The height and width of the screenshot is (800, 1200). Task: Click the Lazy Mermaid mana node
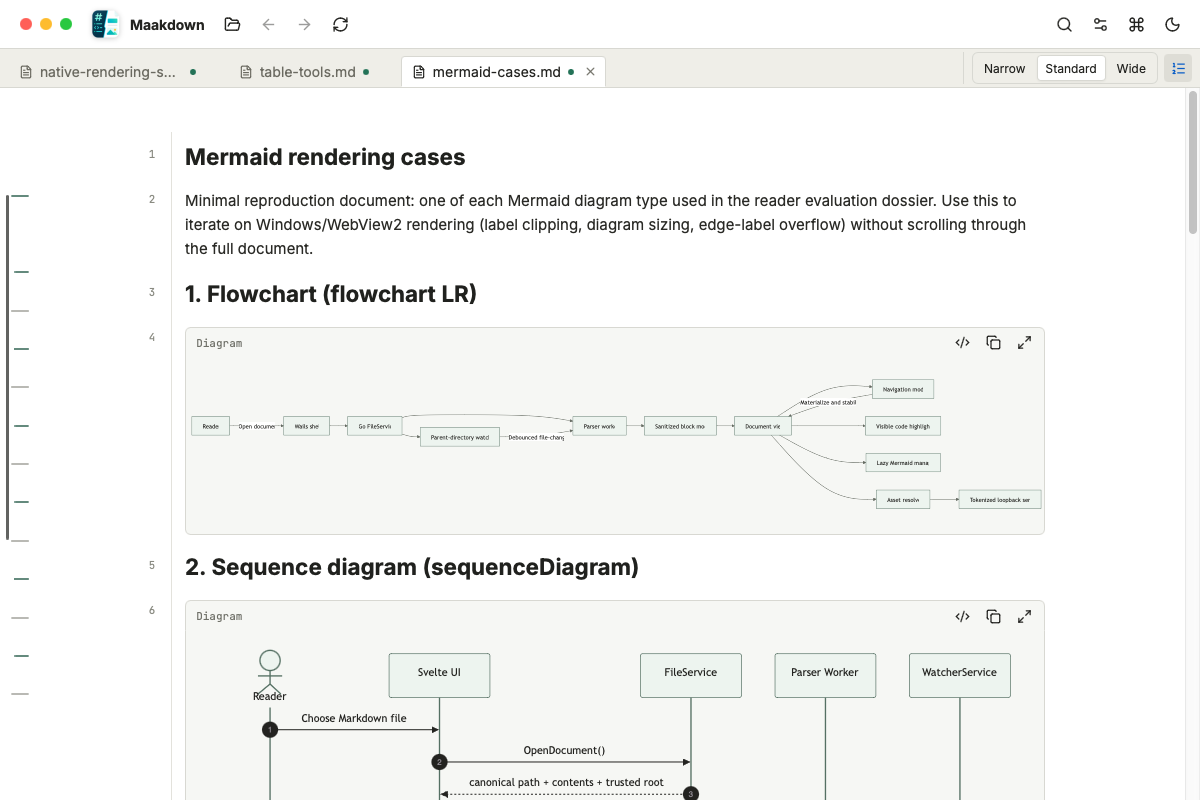point(903,463)
